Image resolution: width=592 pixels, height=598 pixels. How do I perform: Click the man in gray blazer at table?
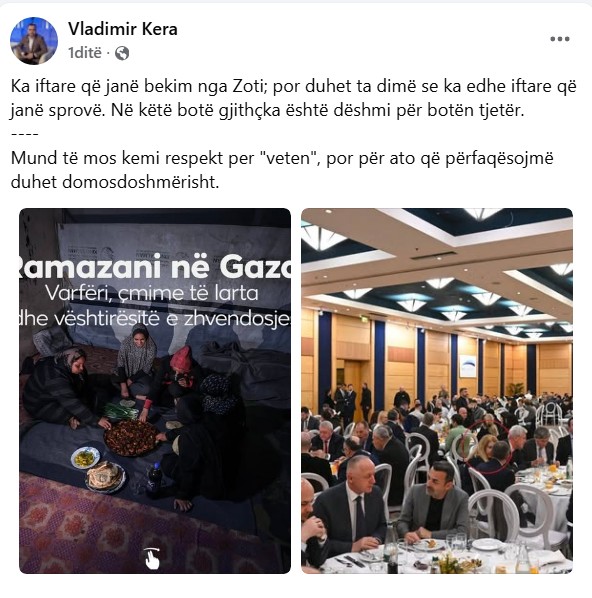[x=435, y=502]
